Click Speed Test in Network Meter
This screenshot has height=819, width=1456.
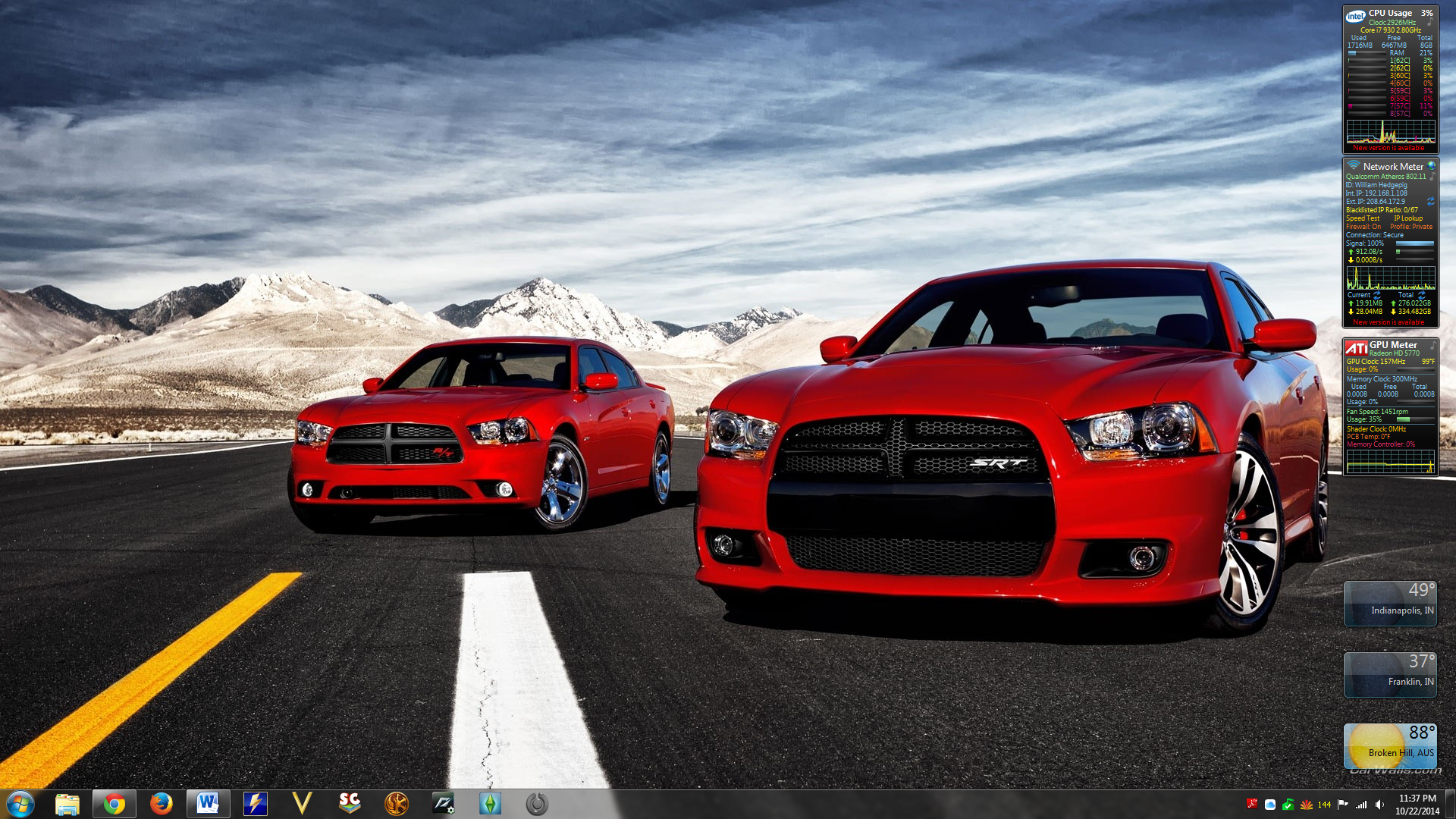click(x=1363, y=218)
